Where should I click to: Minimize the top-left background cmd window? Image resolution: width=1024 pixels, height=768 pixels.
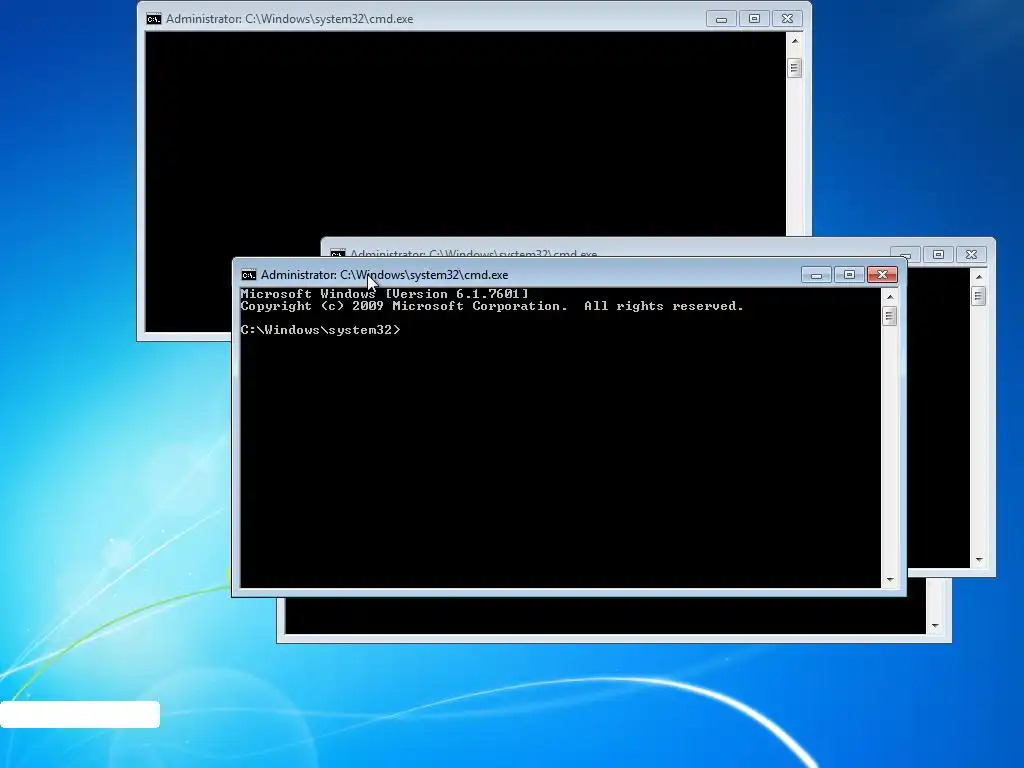point(721,19)
